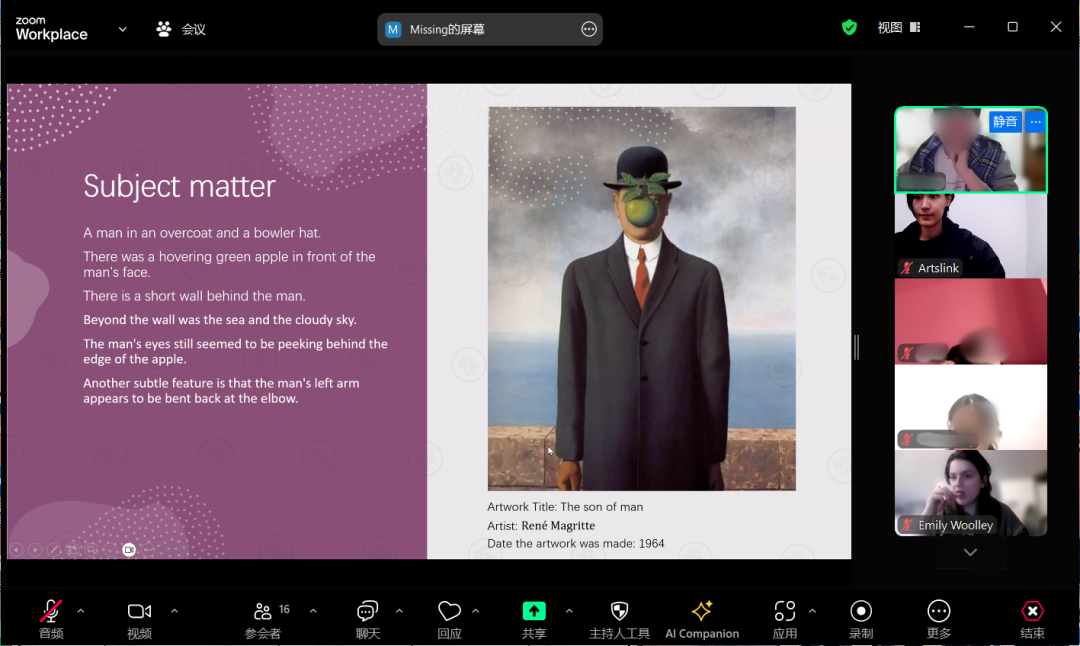
Task: Click 'A man in an overcoat' bullet text
Action: point(202,233)
